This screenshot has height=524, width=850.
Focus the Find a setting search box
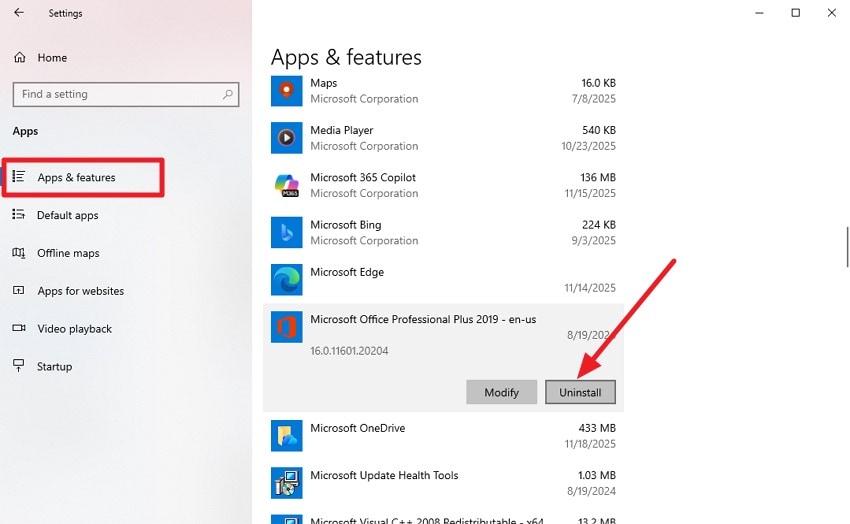point(126,94)
